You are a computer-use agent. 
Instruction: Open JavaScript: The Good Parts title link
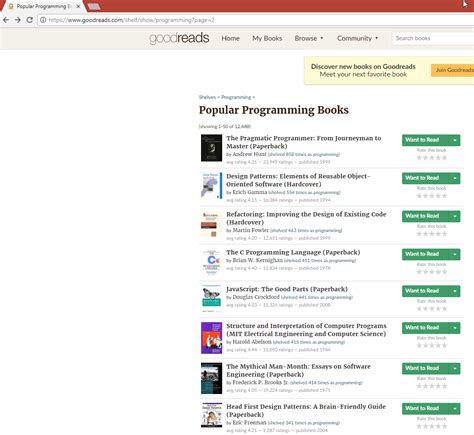coord(287,289)
